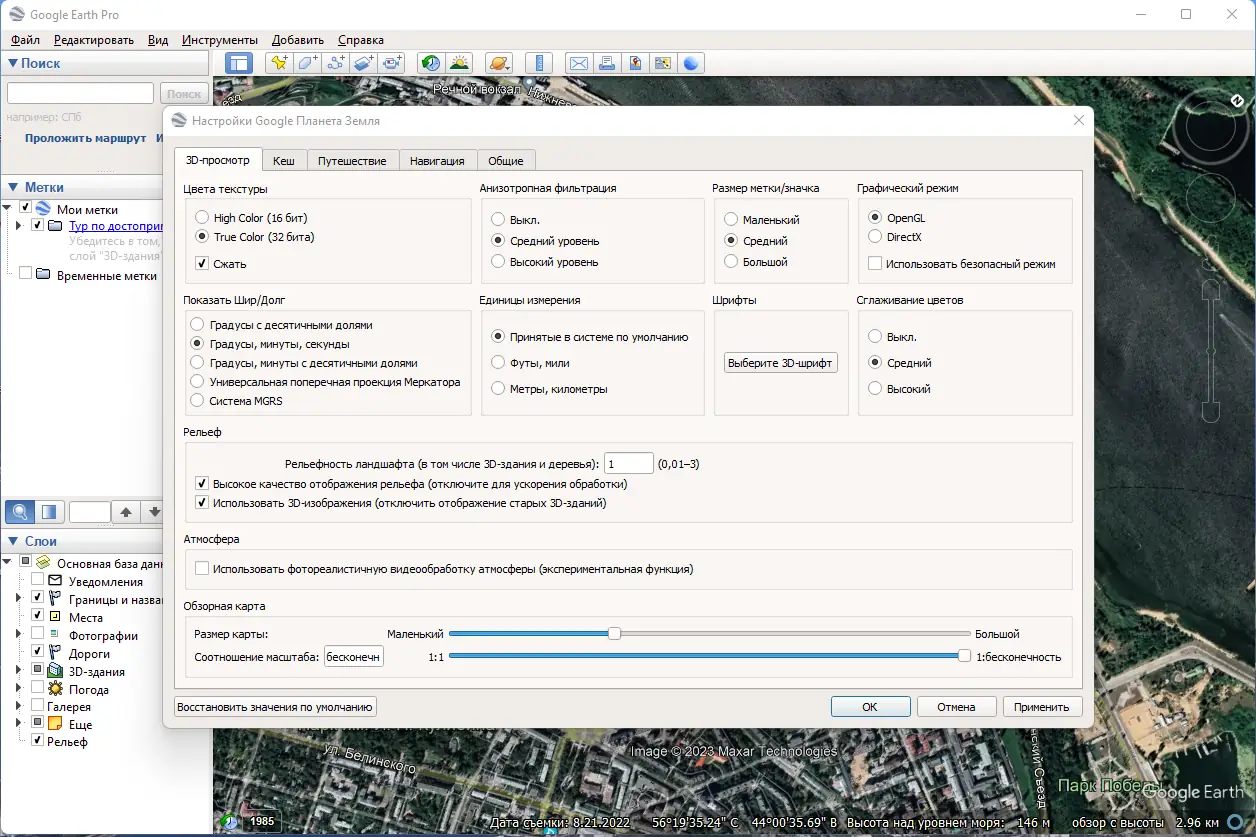Open historical imagery clock icon

coord(431,63)
